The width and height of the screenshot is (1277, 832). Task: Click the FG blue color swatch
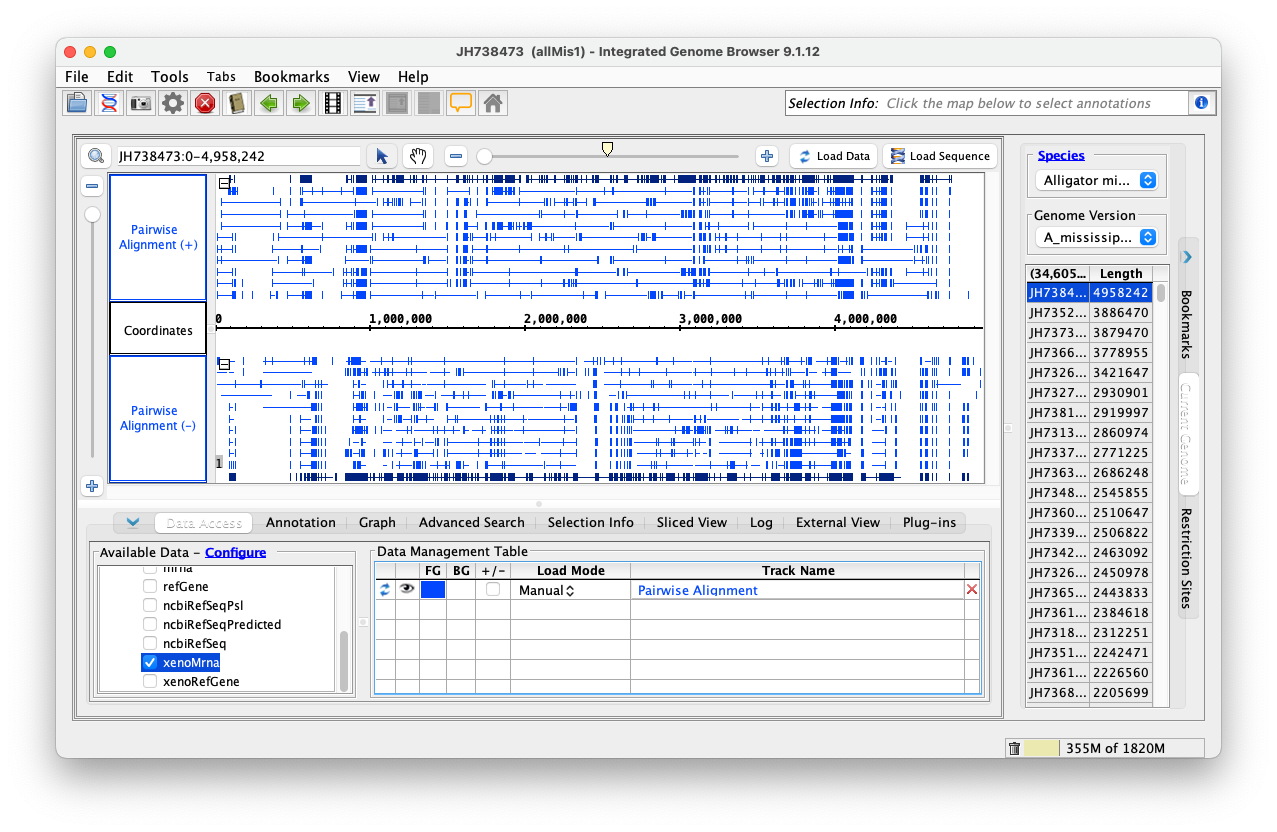(x=432, y=591)
